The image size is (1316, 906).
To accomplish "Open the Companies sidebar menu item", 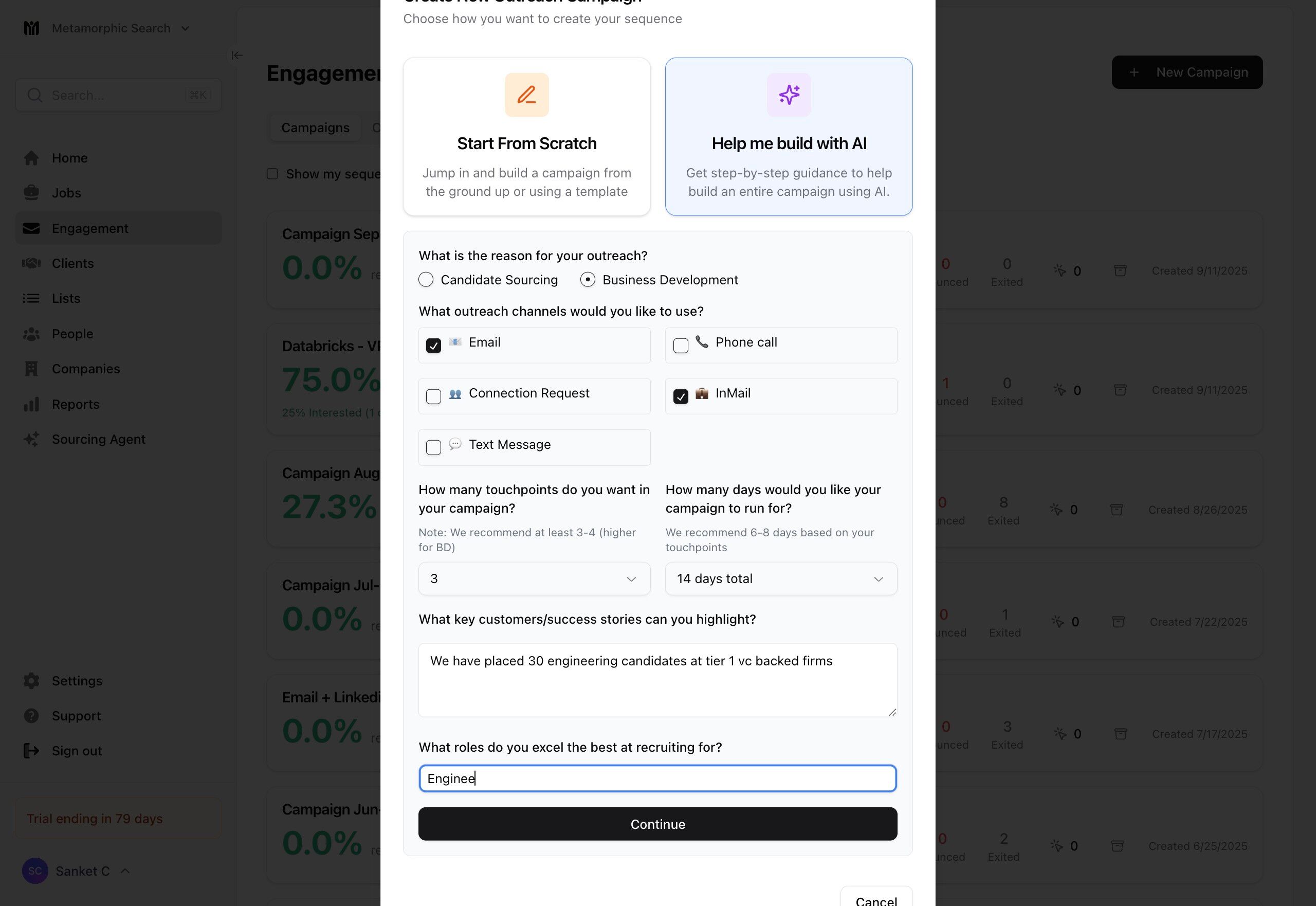I will click(86, 369).
